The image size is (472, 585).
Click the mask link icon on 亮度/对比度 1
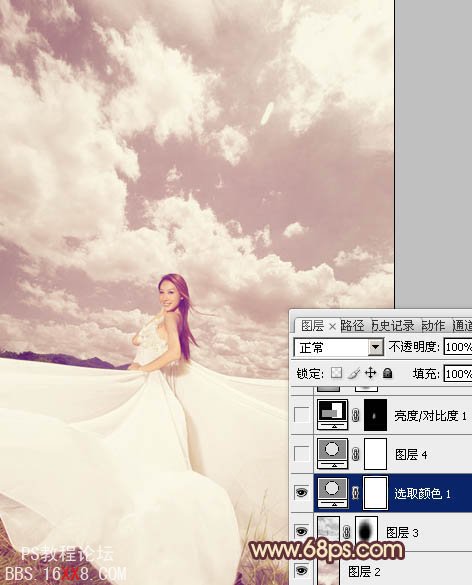(356, 415)
